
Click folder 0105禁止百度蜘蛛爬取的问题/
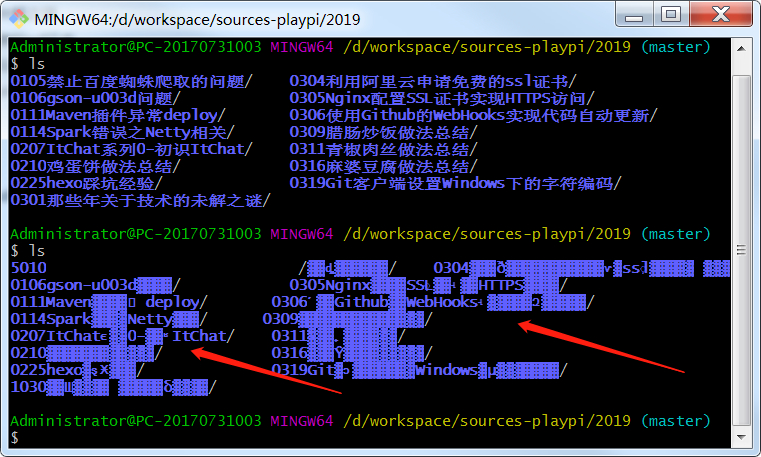[x=132, y=81]
